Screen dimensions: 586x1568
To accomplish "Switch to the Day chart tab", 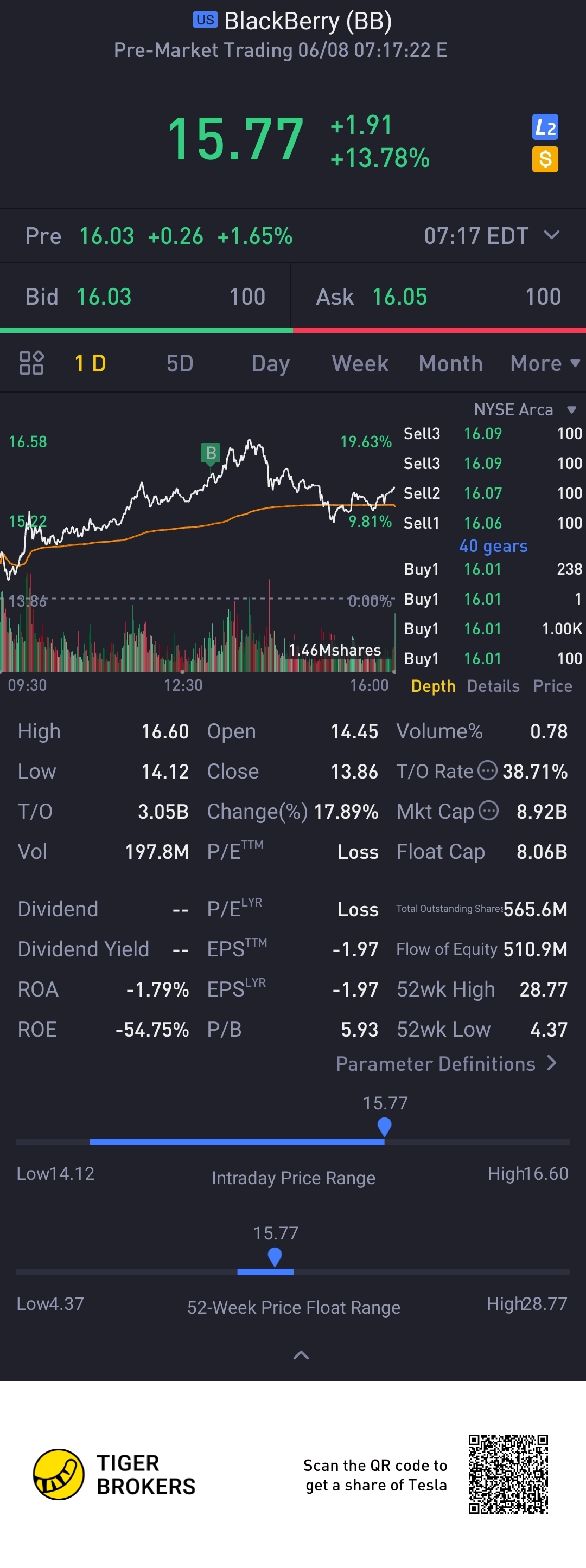I will [x=270, y=363].
